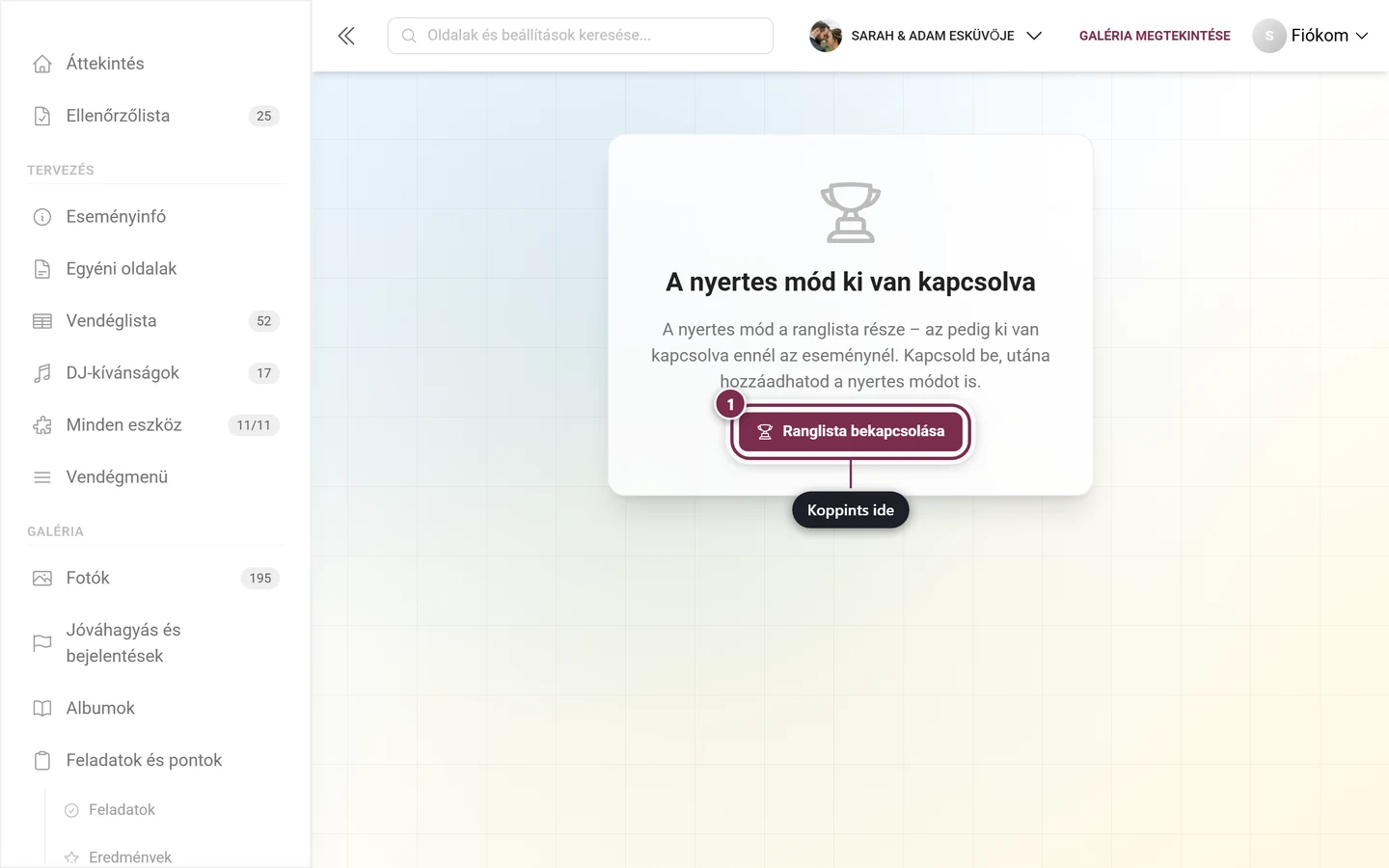Click the Fotók 195 count badge
This screenshot has height=868, width=1389.
coord(260,579)
